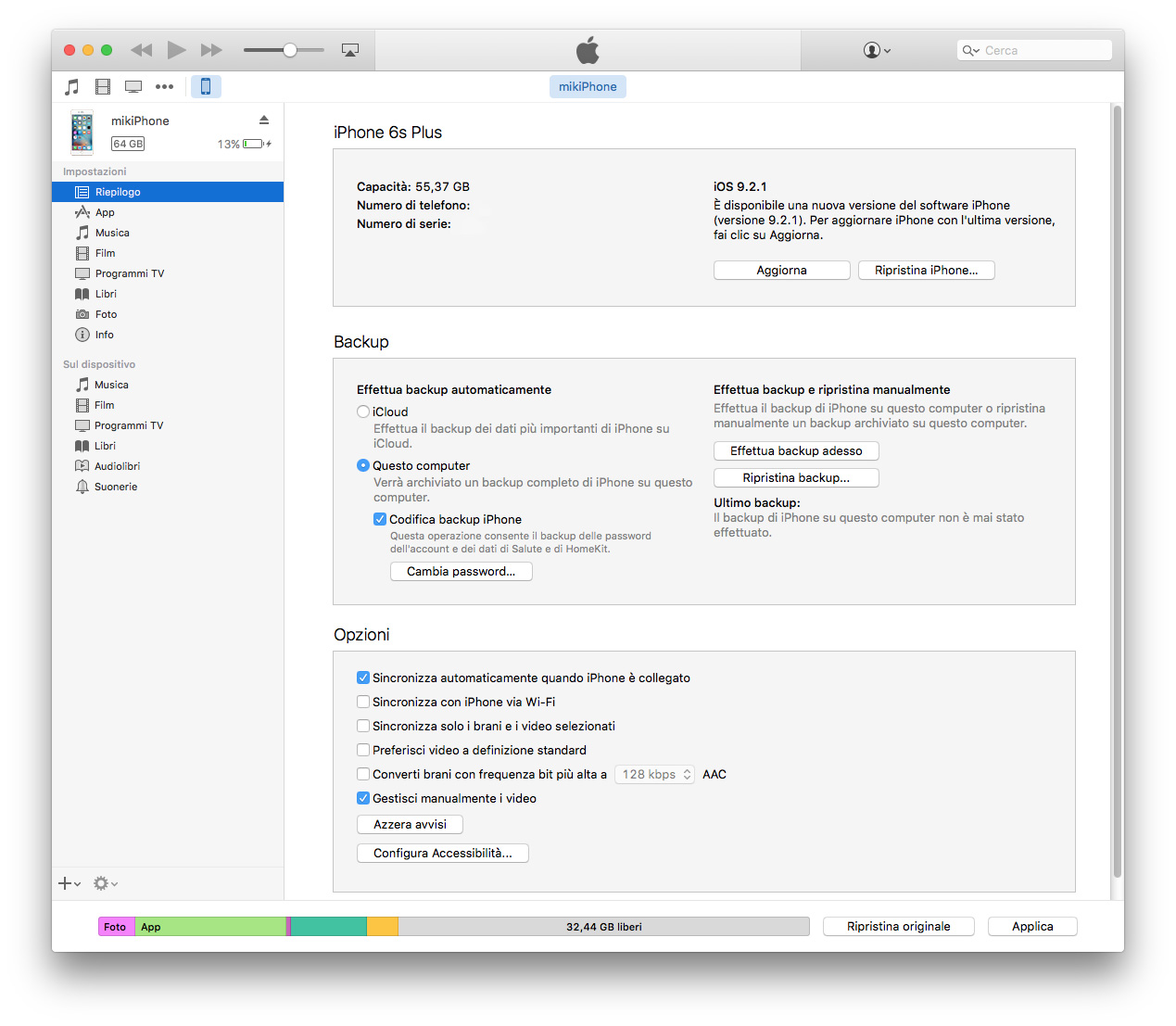
Task: Open Musica under Impostazioni
Action: coord(168,233)
